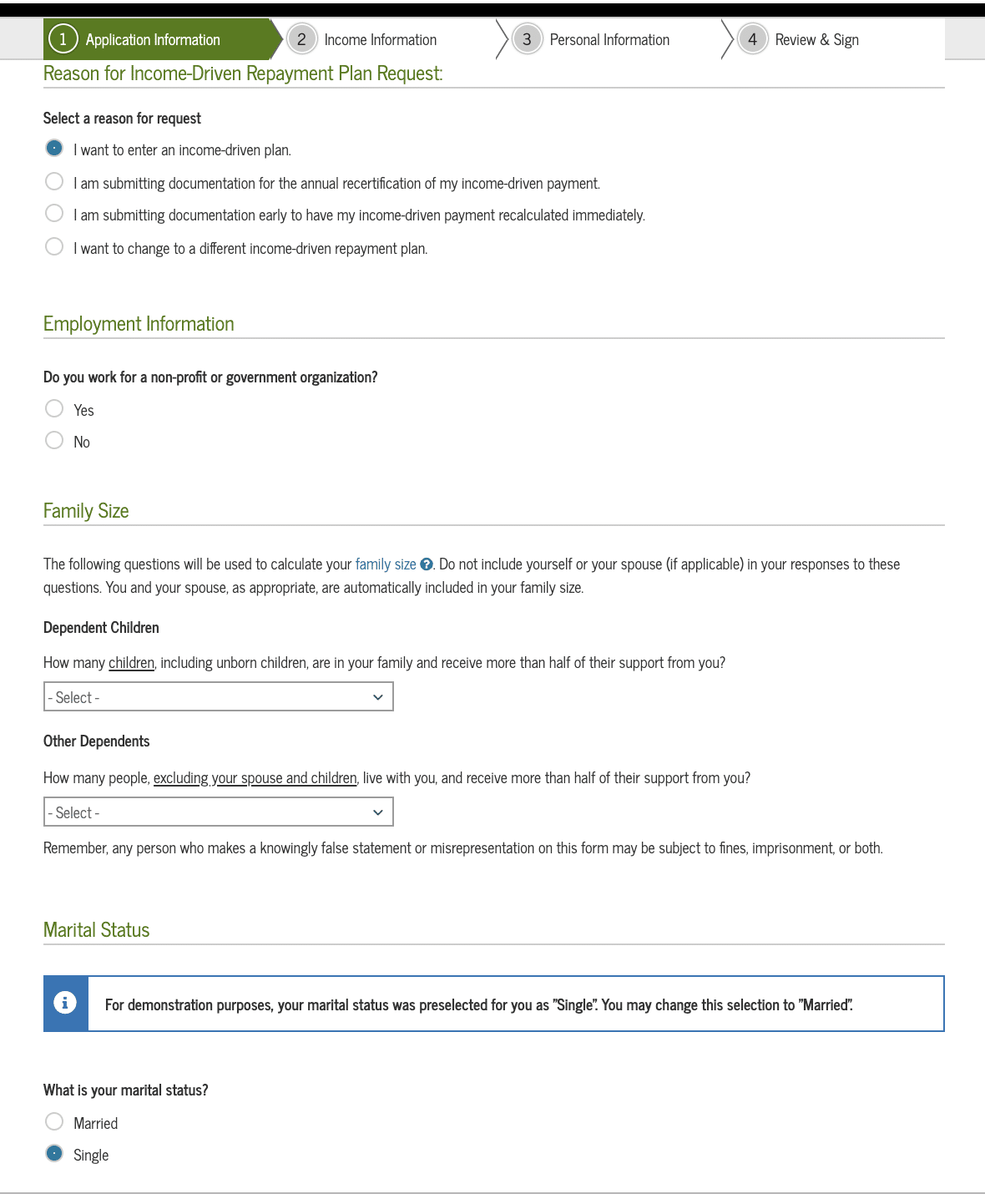
Task: Click the step 1 circle numbered icon
Action: tap(61, 39)
